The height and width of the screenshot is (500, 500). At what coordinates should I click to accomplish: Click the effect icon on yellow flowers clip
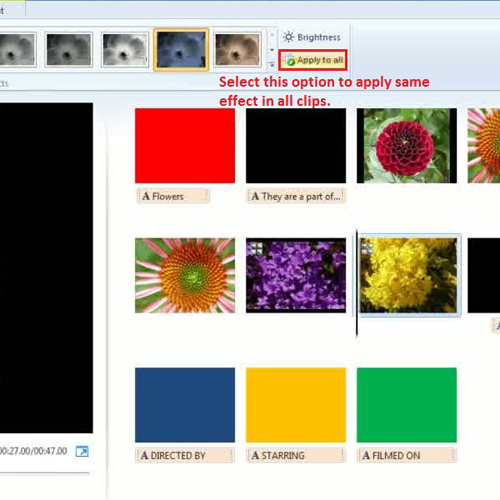367,248
